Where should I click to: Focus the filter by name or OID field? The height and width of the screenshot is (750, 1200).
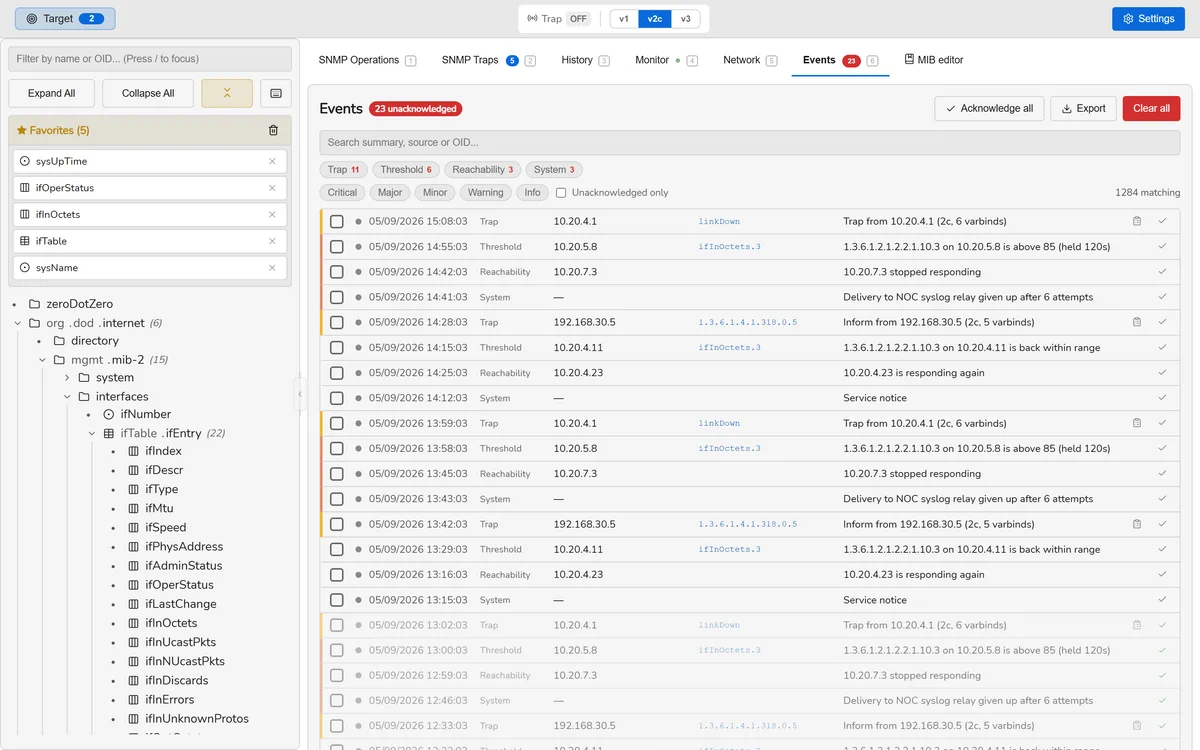(x=150, y=59)
